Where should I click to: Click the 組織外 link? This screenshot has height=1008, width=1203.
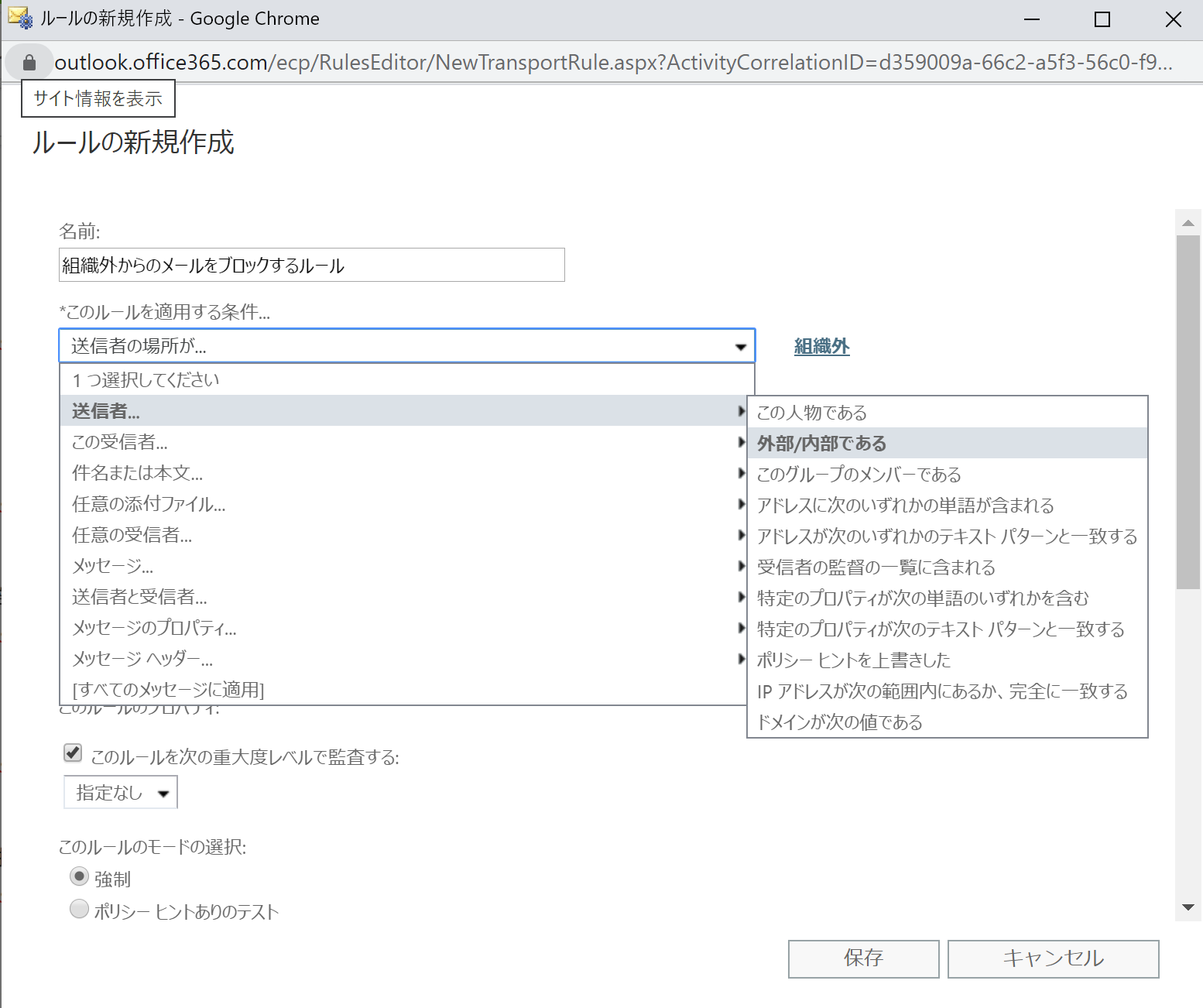click(821, 346)
